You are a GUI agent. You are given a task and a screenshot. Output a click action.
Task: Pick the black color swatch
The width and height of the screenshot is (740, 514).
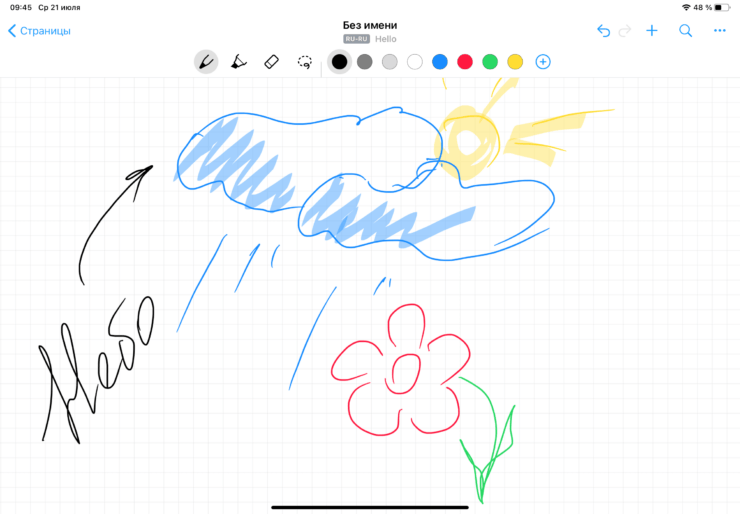coord(339,62)
